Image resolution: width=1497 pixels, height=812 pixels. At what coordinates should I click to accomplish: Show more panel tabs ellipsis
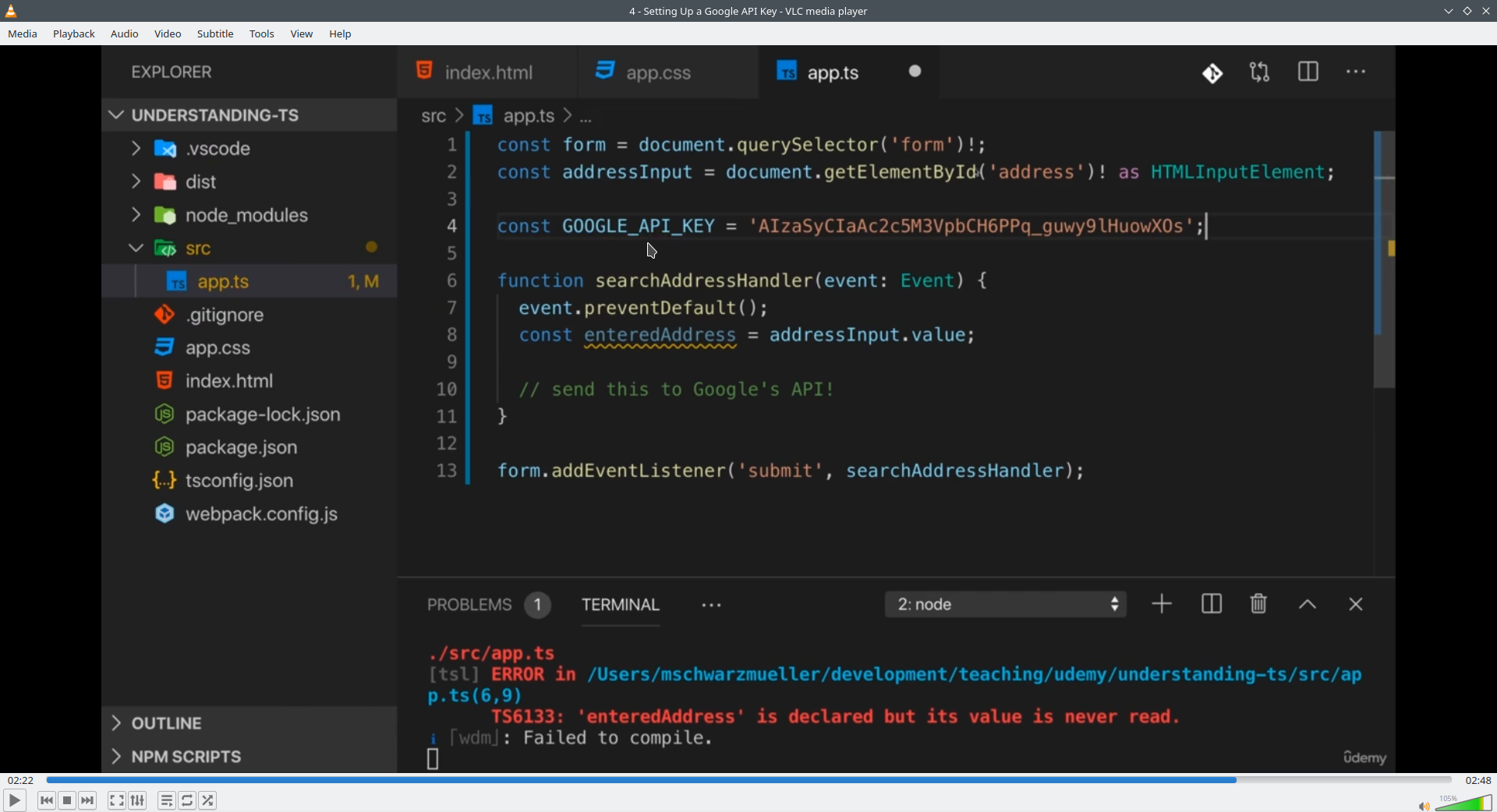711,605
